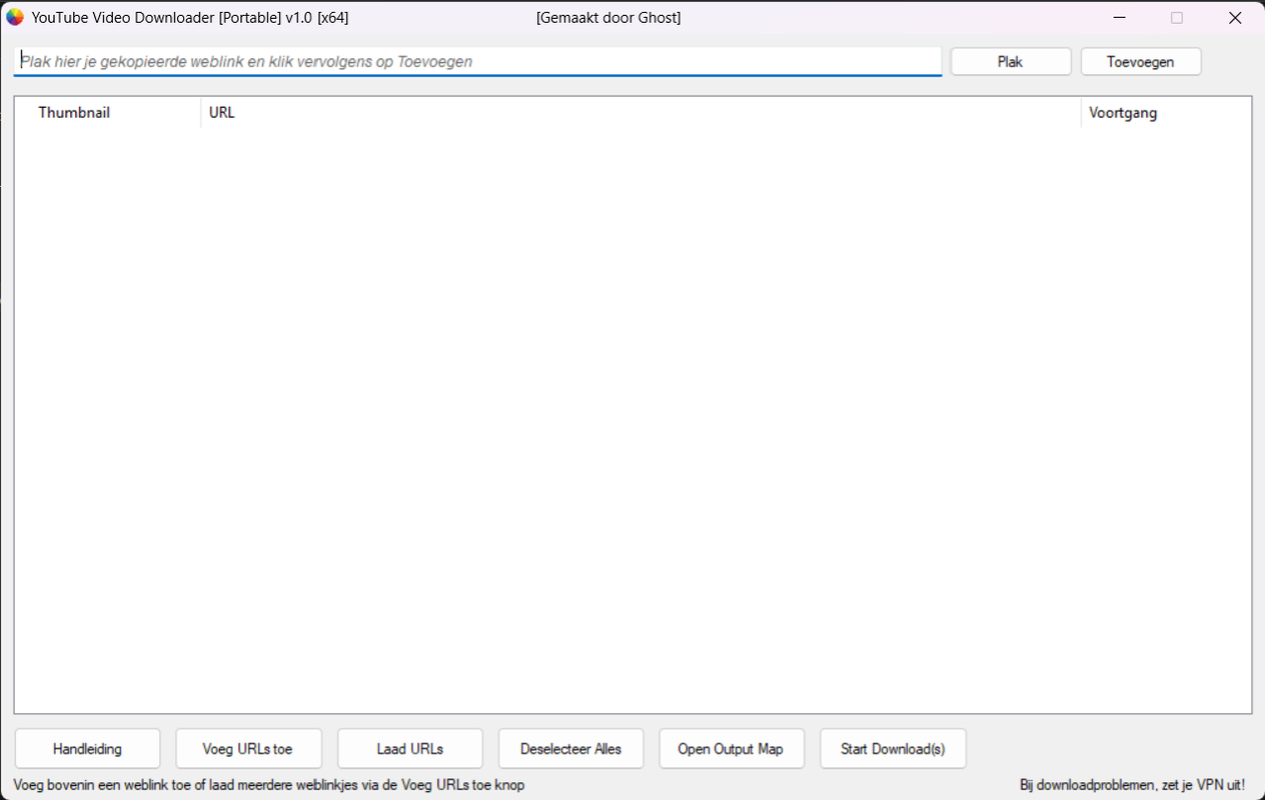The height and width of the screenshot is (800, 1265).
Task: Close the YouTube Video Downloader window
Action: coord(1235,17)
